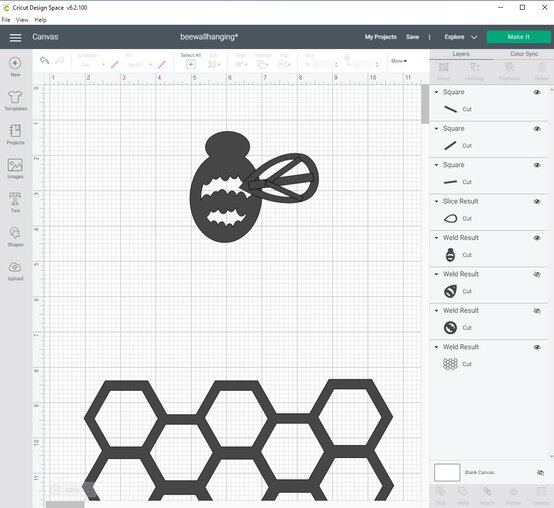Viewport: 554px width, 508px height.
Task: Click the Weld tool icon
Action: point(463,491)
